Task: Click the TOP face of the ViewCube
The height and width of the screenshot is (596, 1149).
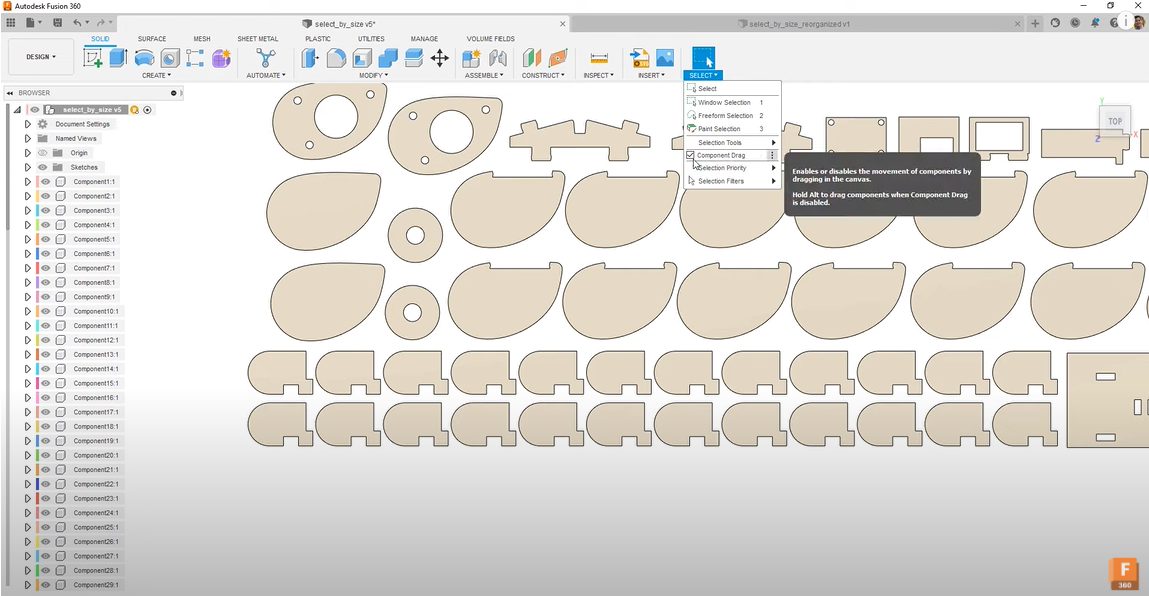Action: point(1114,121)
